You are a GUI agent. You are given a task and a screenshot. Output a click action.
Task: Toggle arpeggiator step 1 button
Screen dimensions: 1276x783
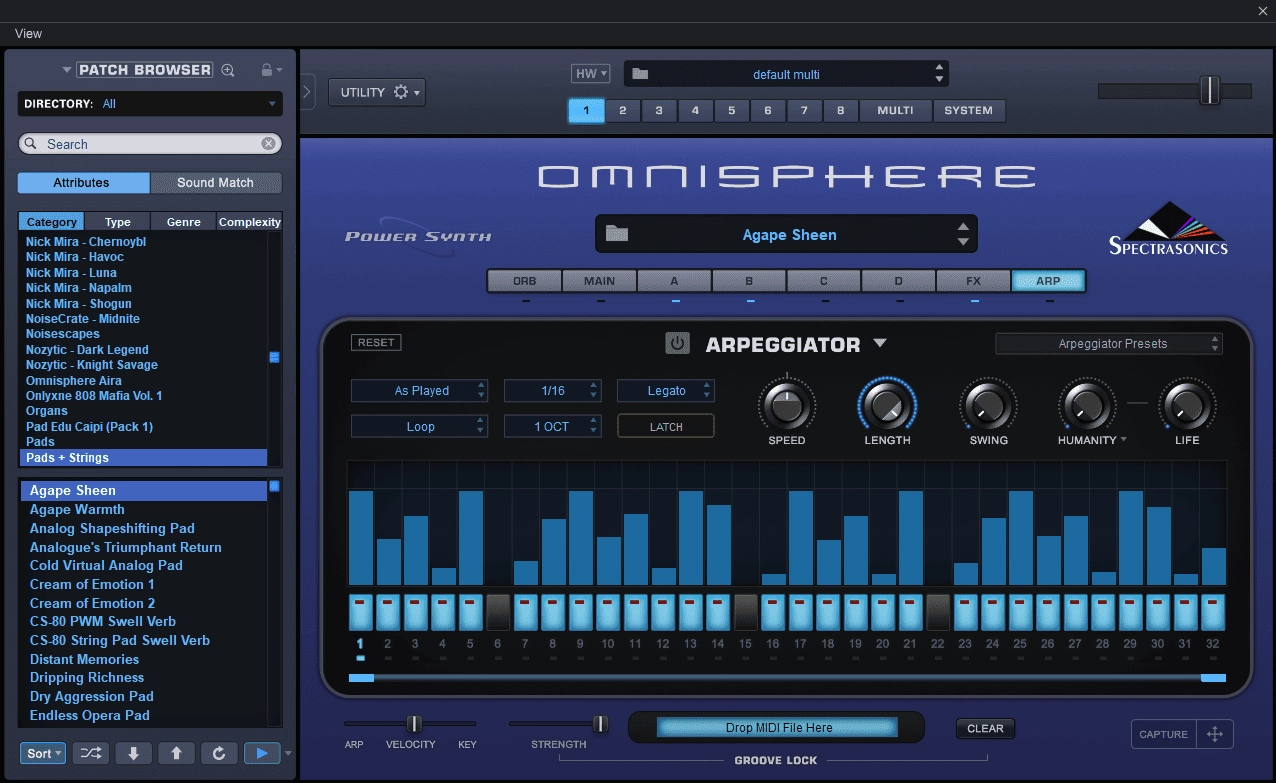360,612
